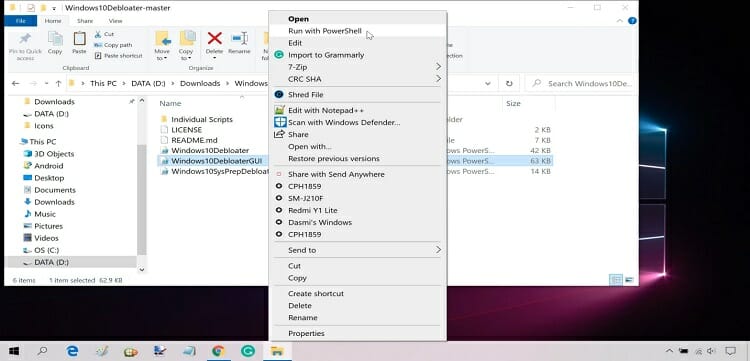The width and height of the screenshot is (750, 361).
Task: Click DATA (D:) in address path
Action: (x=148, y=83)
